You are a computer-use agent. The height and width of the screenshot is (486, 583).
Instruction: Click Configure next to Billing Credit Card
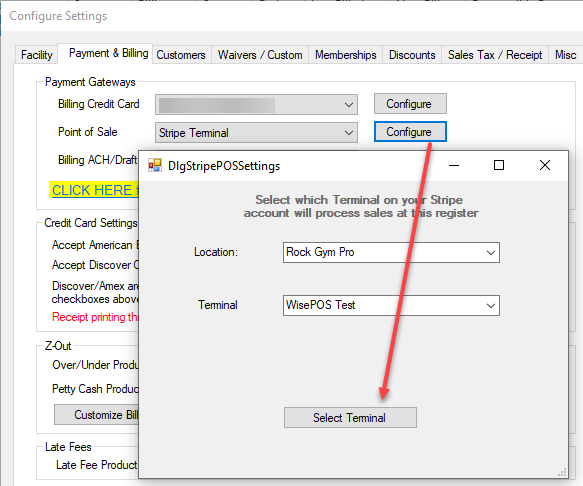tap(410, 104)
